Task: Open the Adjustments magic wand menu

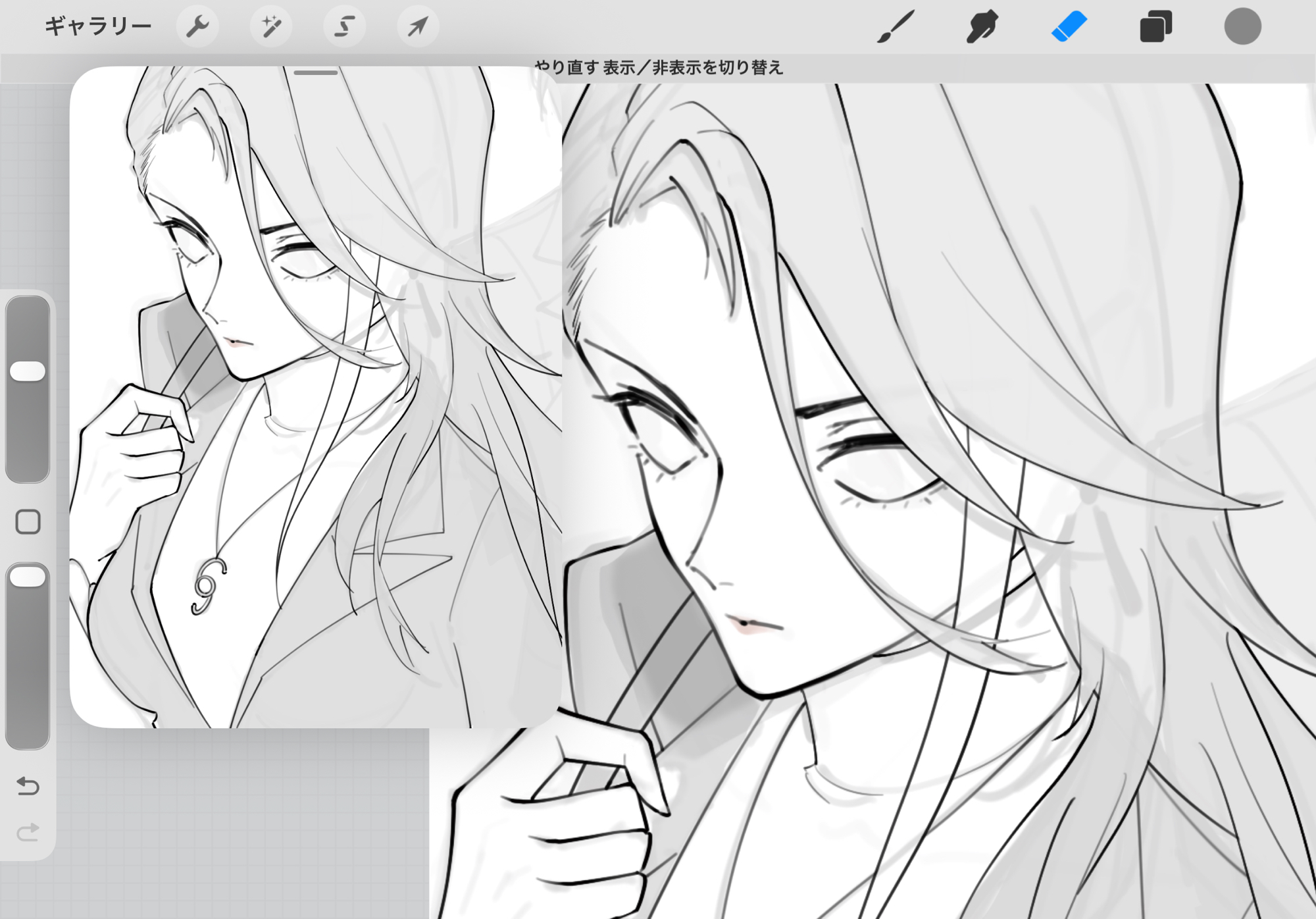Action: click(271, 27)
